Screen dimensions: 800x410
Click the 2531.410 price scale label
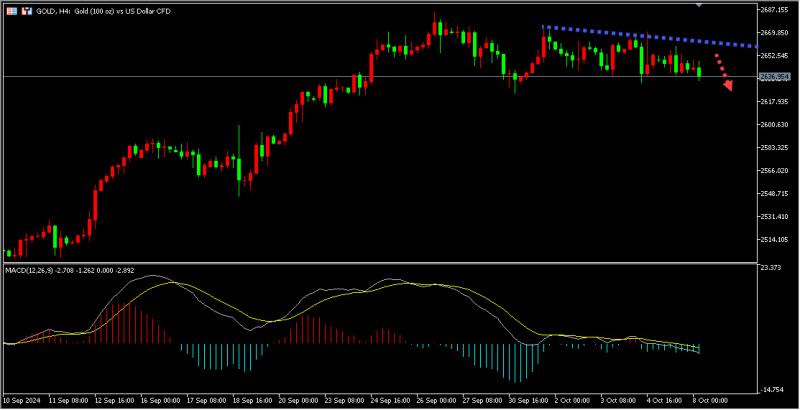pos(776,216)
